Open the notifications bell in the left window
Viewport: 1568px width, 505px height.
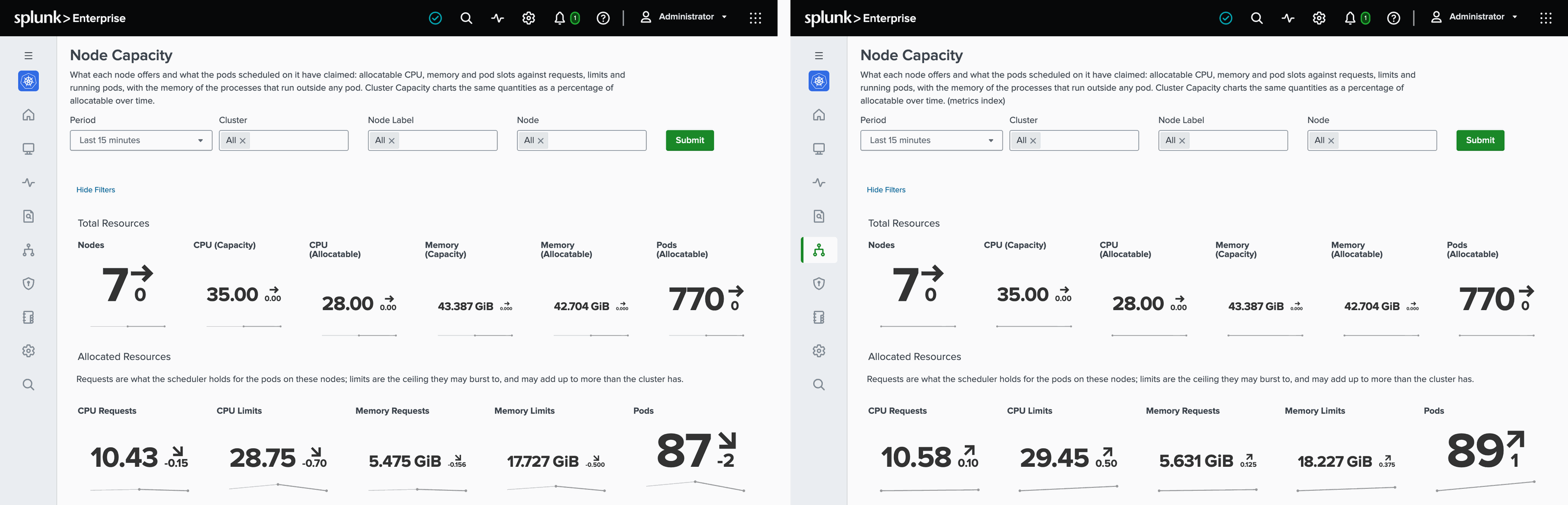(x=560, y=18)
